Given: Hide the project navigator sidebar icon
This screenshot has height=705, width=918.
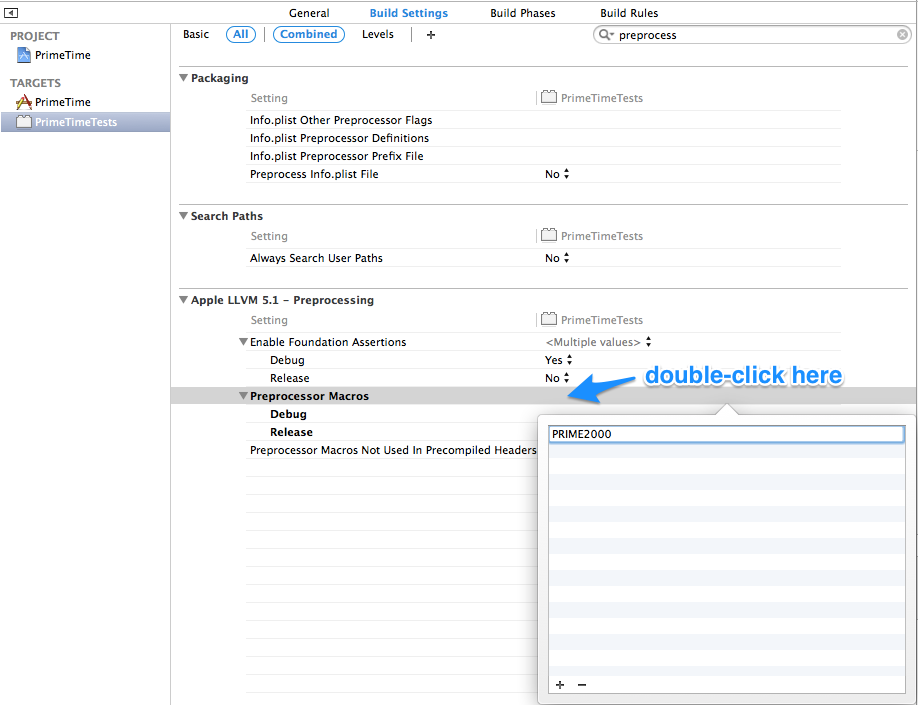Looking at the screenshot, I should 11,12.
